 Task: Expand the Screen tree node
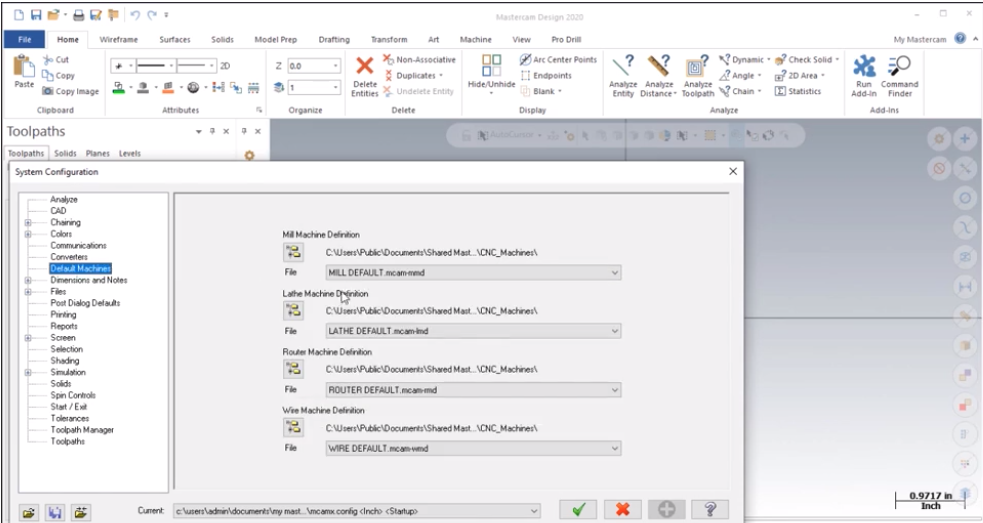click(28, 338)
